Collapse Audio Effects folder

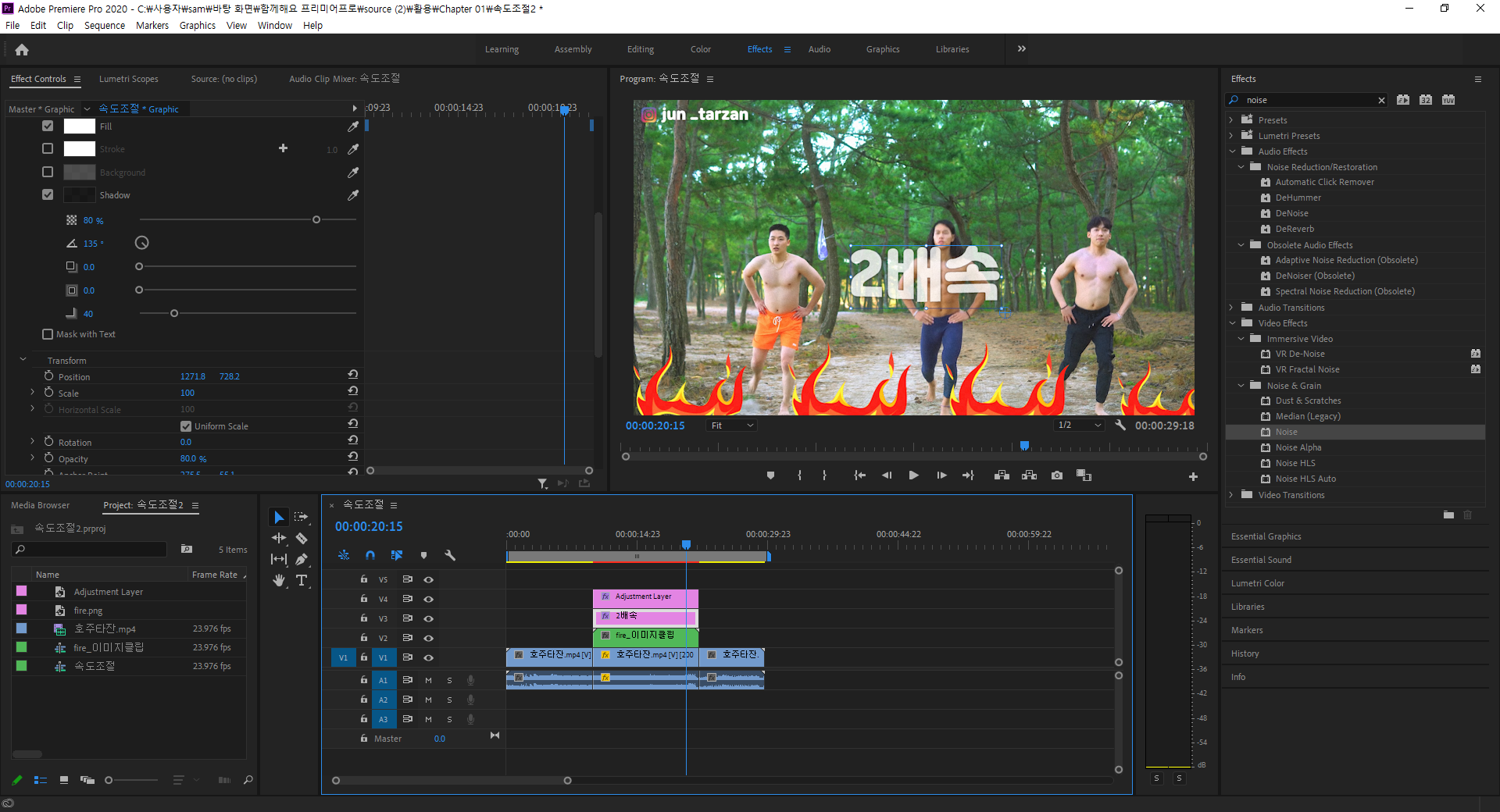1232,151
